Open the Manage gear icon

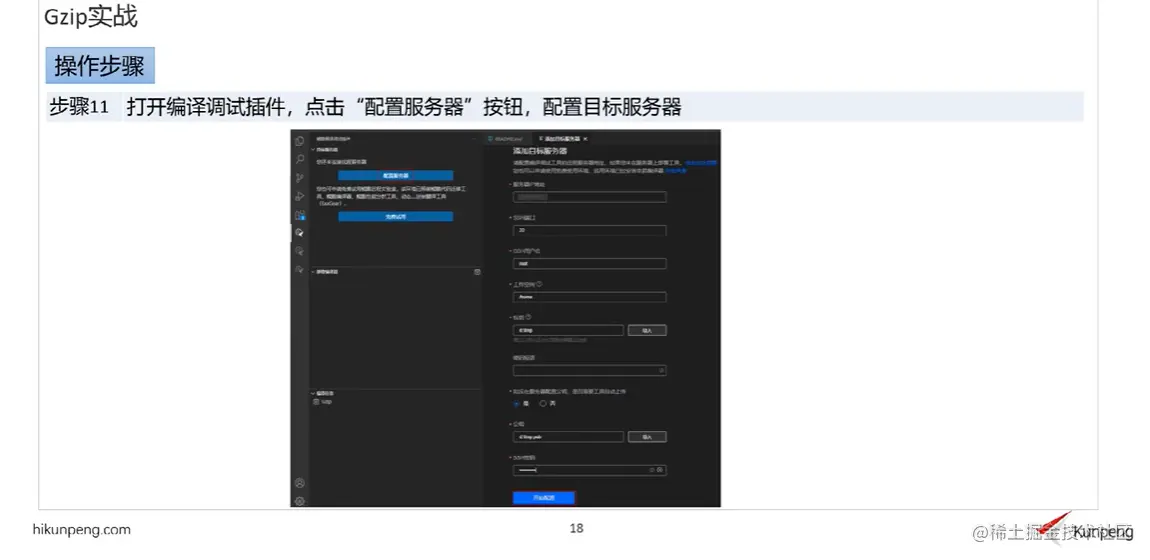[299, 501]
